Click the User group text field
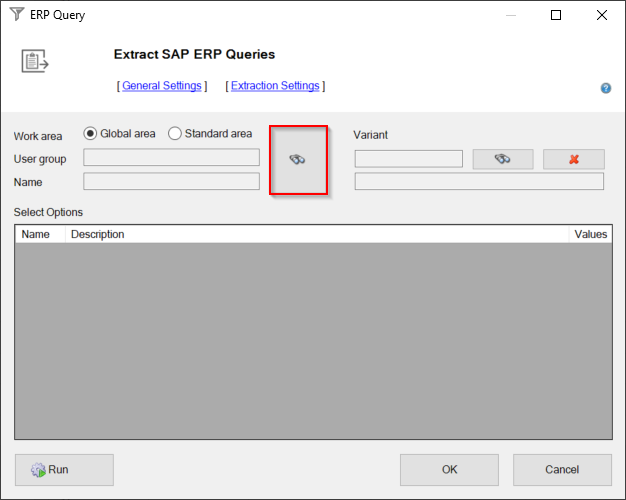Image resolution: width=626 pixels, height=500 pixels. point(171,158)
